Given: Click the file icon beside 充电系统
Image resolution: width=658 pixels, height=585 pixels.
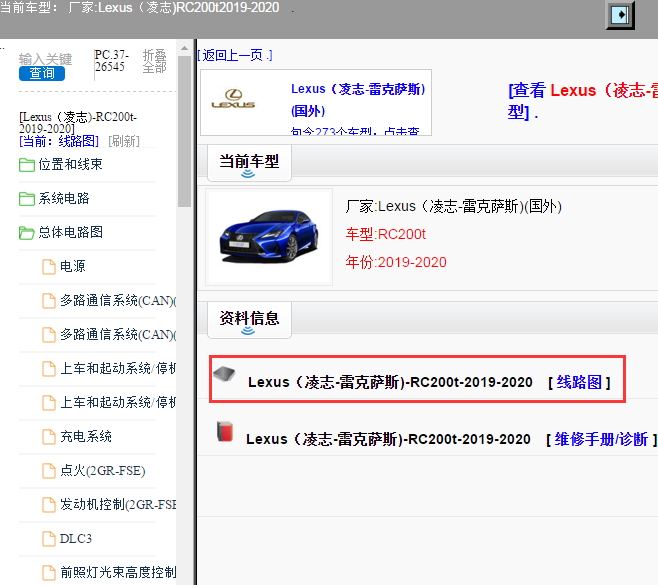Looking at the screenshot, I should 49,437.
